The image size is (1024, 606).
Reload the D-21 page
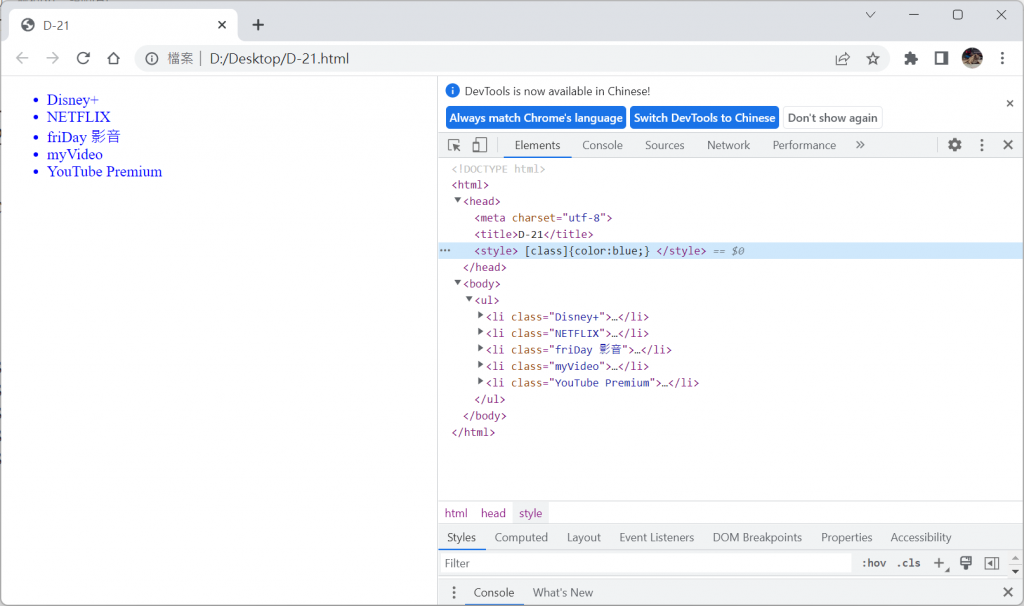[83, 58]
